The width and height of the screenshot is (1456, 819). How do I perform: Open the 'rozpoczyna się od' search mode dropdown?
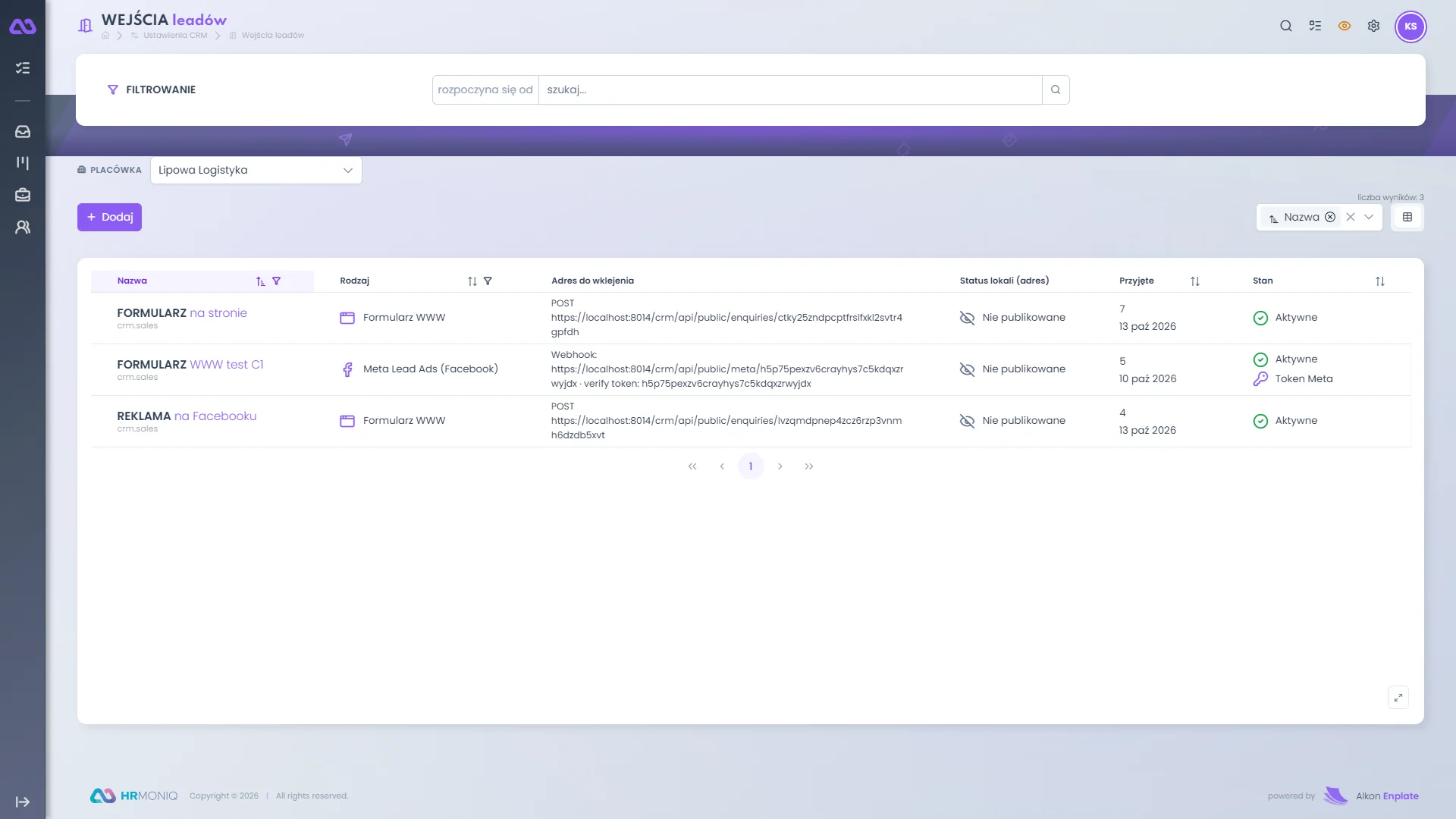coord(485,89)
